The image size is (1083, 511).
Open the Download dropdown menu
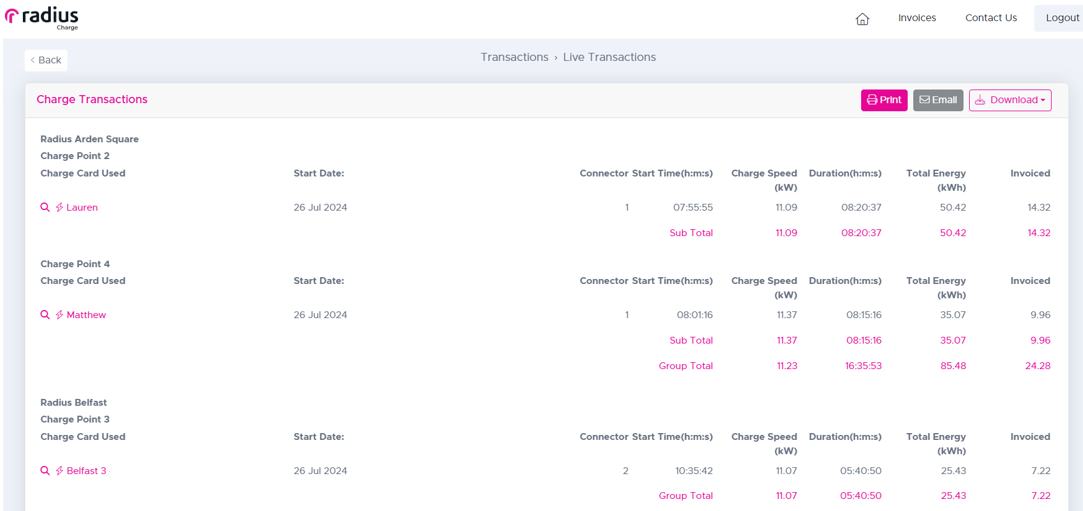pos(1010,100)
